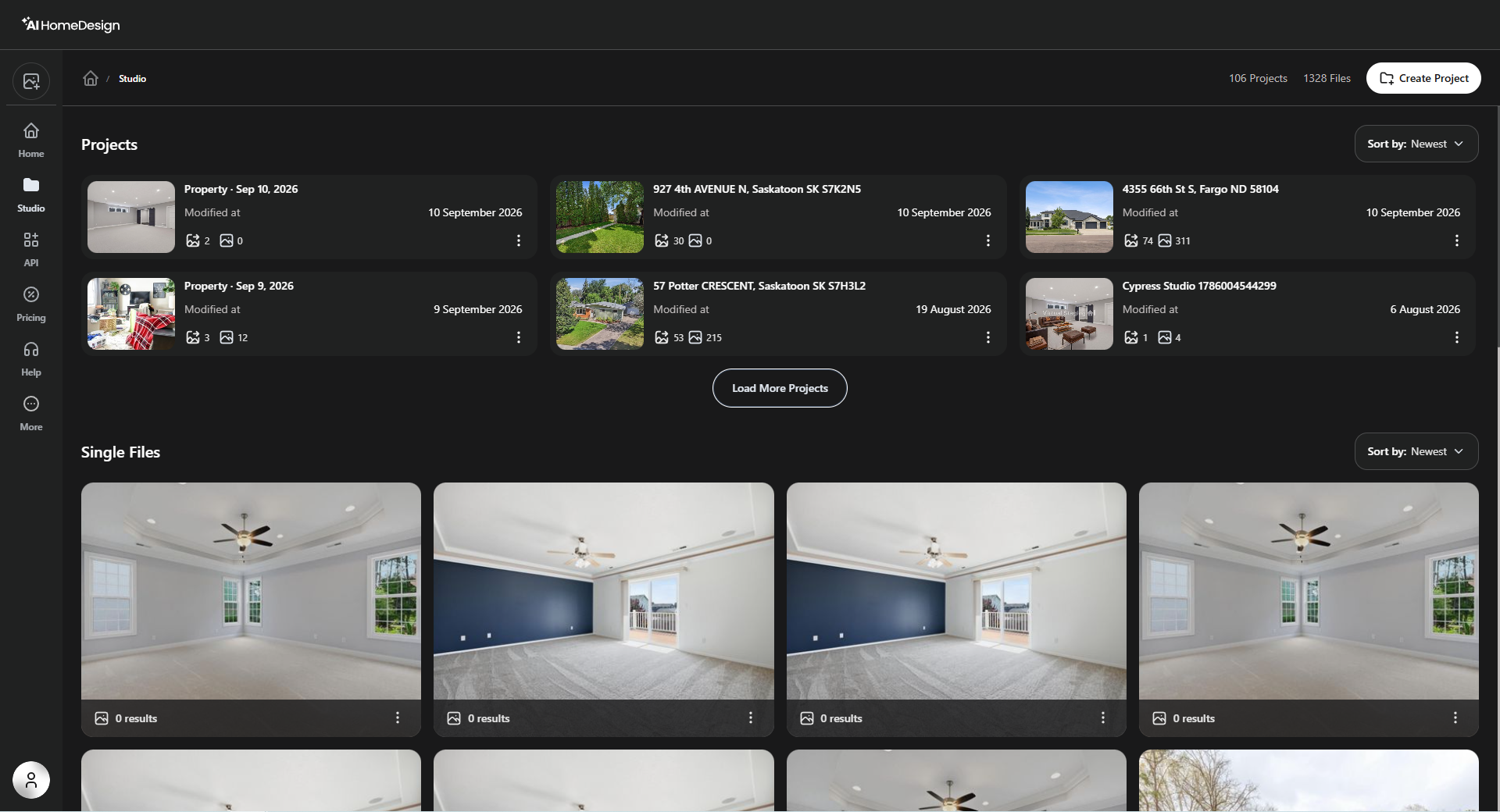
Task: Click the 311 results count for Fargo project
Action: [x=1174, y=240]
